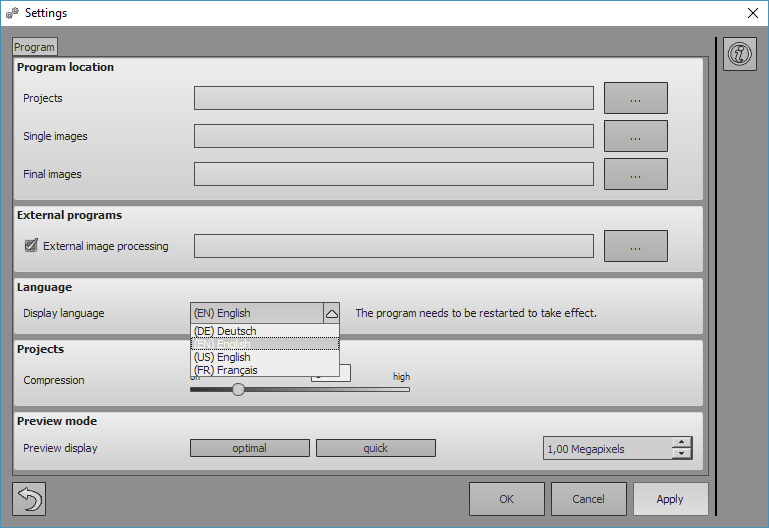Click the 'high' compression label
The height and width of the screenshot is (528, 769).
point(401,377)
